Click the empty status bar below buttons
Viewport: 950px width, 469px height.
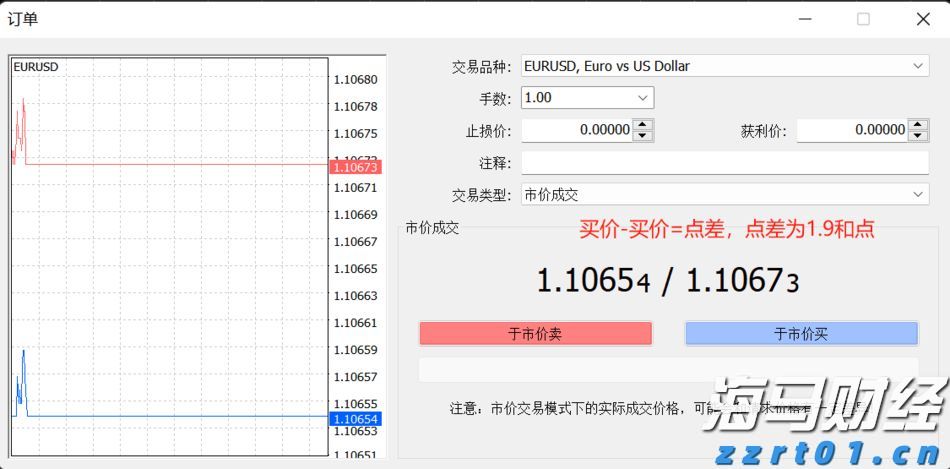(x=668, y=370)
